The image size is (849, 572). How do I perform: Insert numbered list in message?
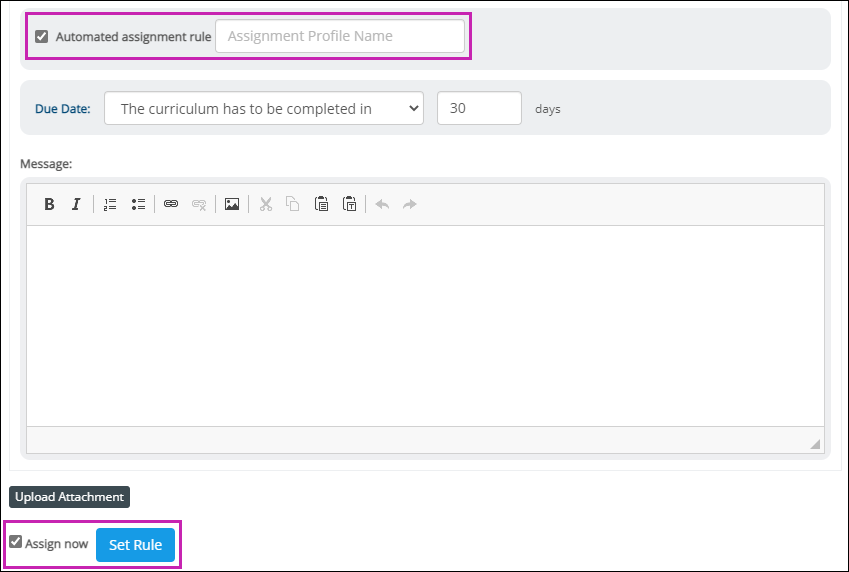click(110, 204)
